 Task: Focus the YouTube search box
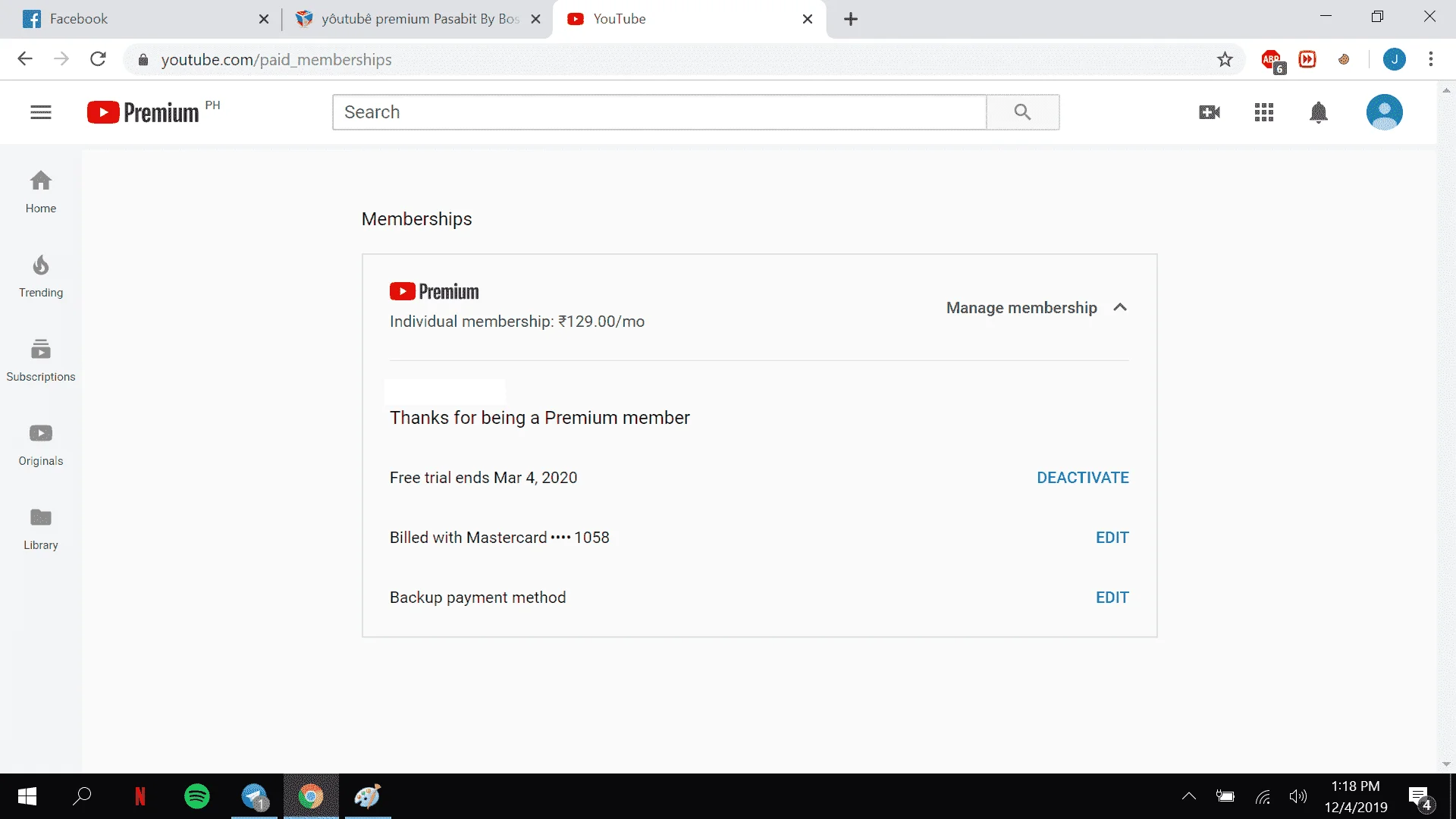tap(660, 112)
